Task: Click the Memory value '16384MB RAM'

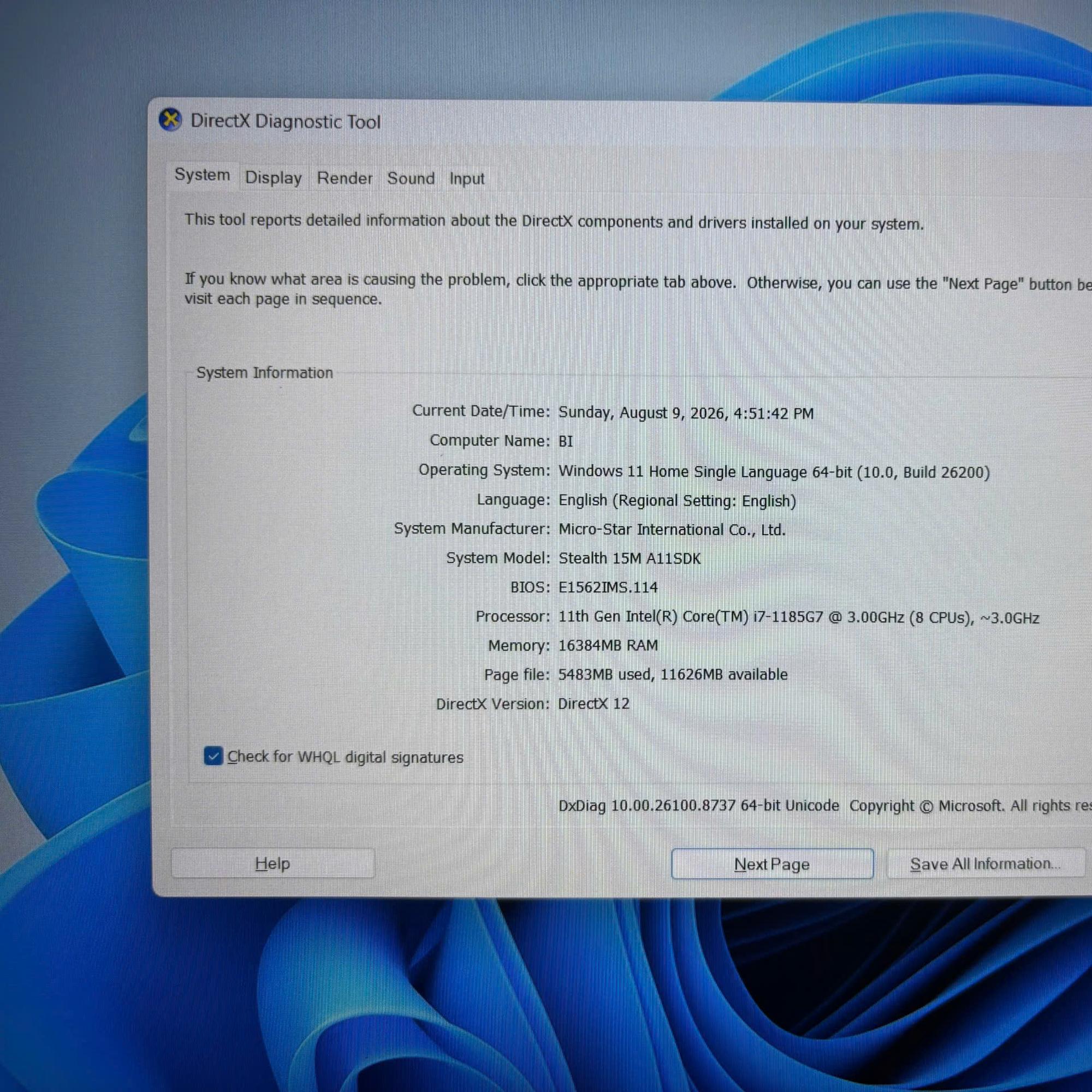Action: point(608,645)
